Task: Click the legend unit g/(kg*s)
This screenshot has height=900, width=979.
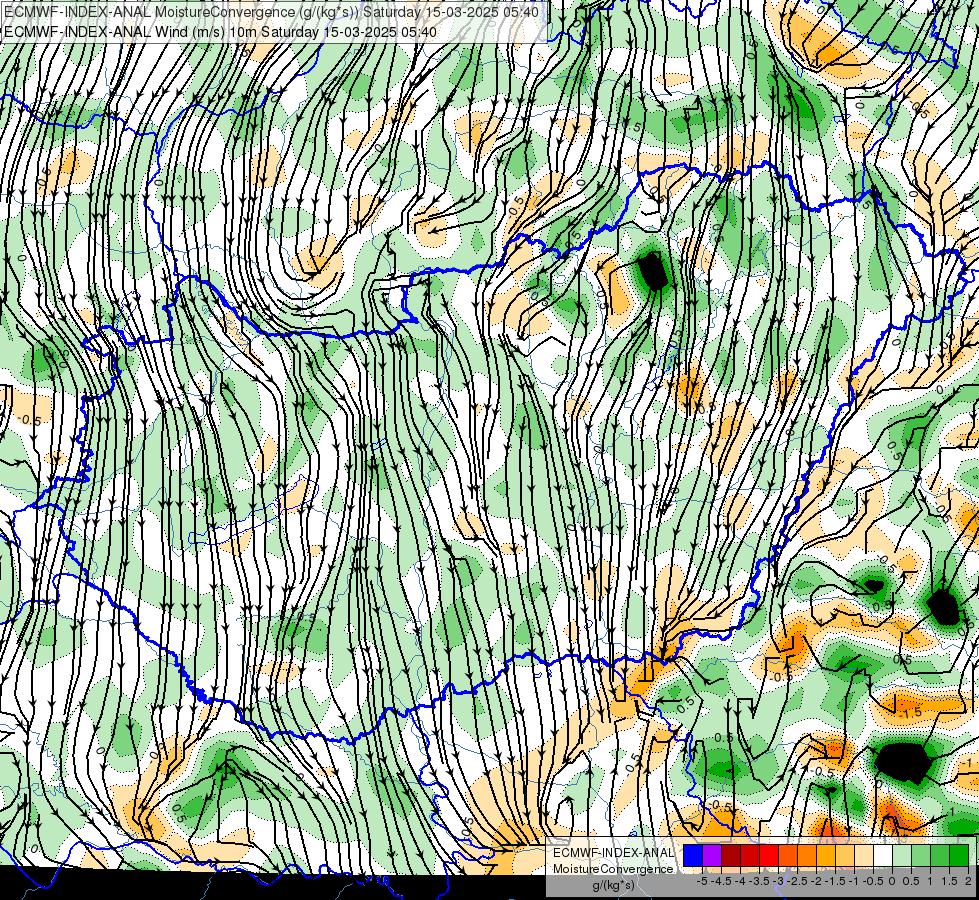Action: point(613,885)
